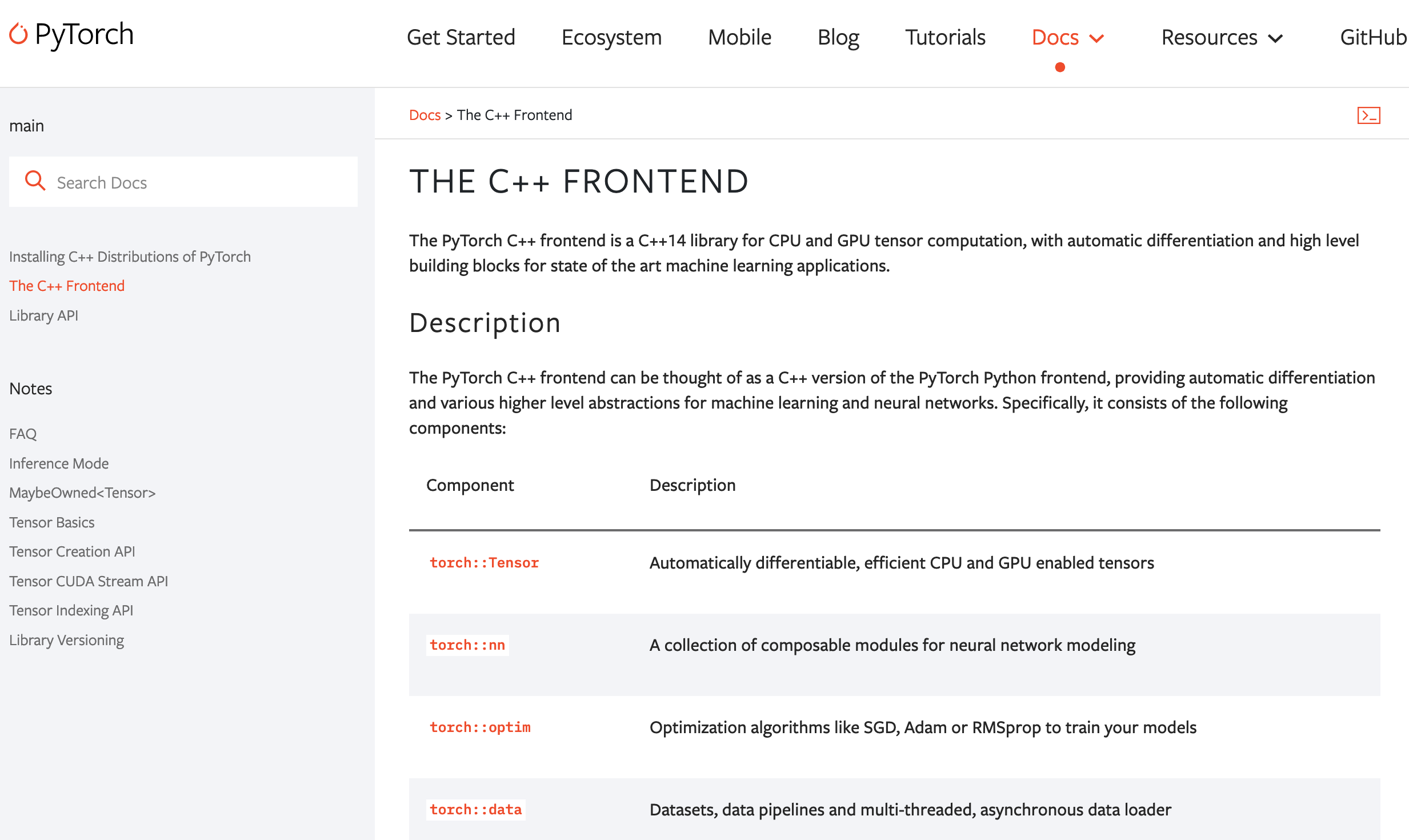Open the torch::Tensor reference link

[x=484, y=563]
